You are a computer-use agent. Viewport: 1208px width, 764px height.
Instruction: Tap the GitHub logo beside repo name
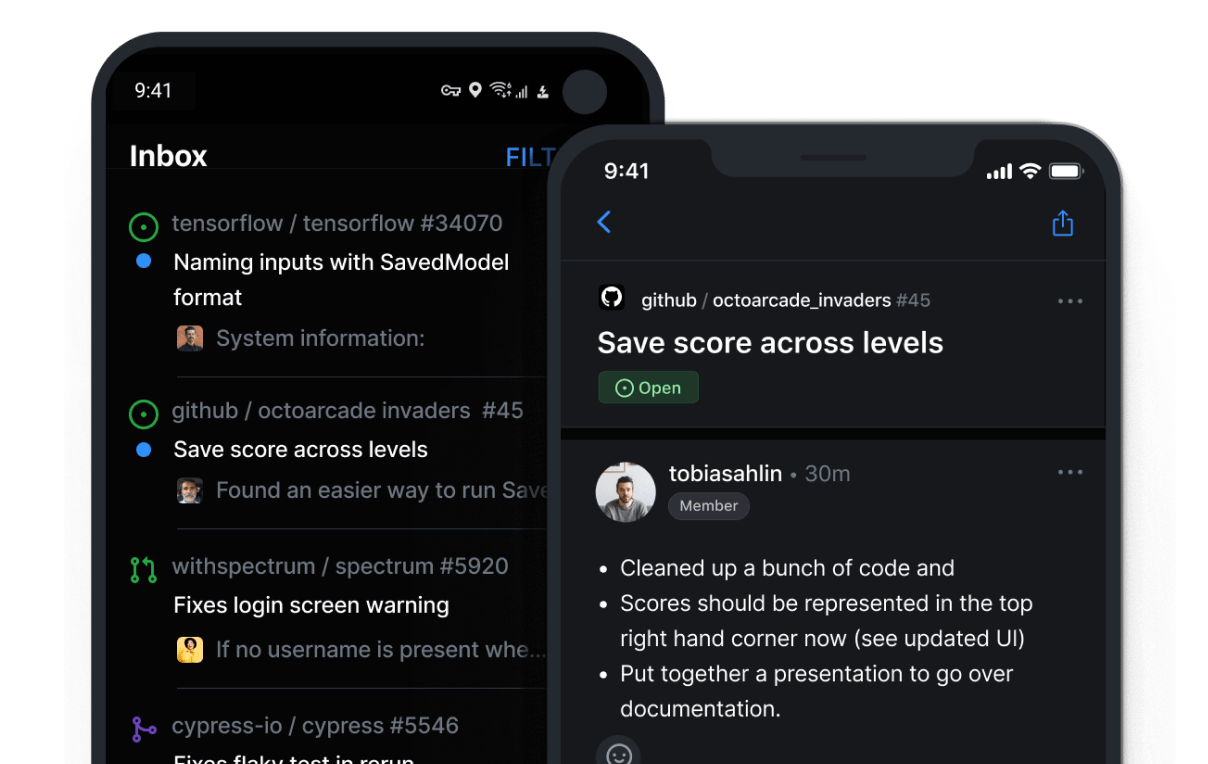[611, 298]
